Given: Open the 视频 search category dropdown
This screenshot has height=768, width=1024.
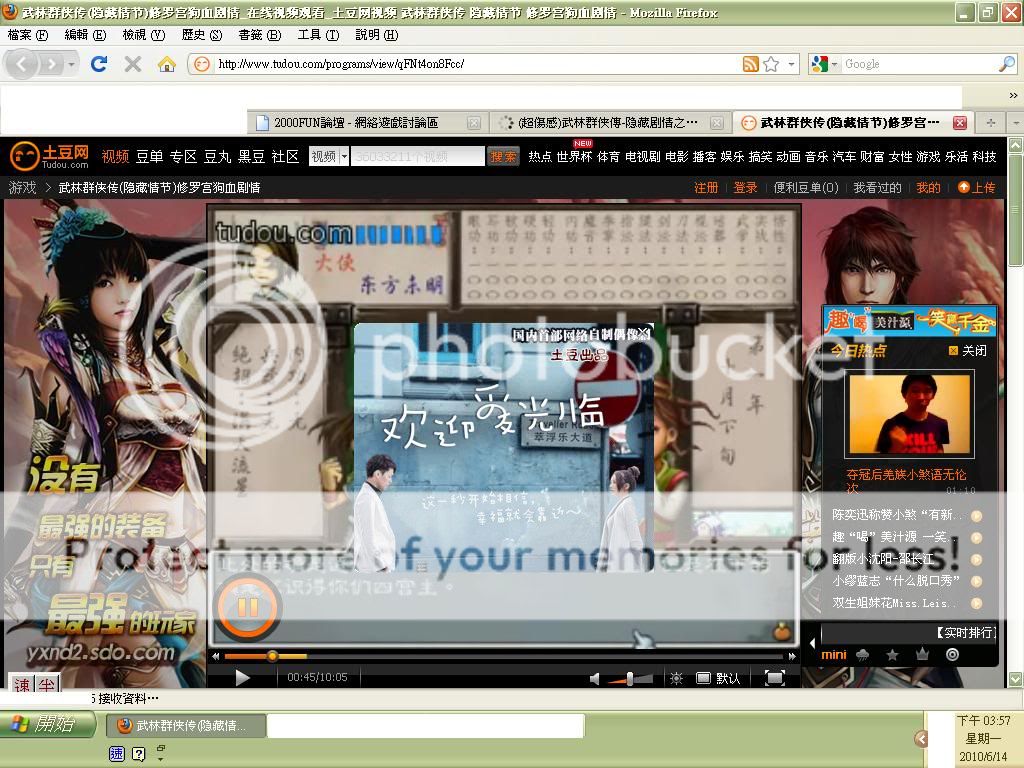Looking at the screenshot, I should pos(329,157).
